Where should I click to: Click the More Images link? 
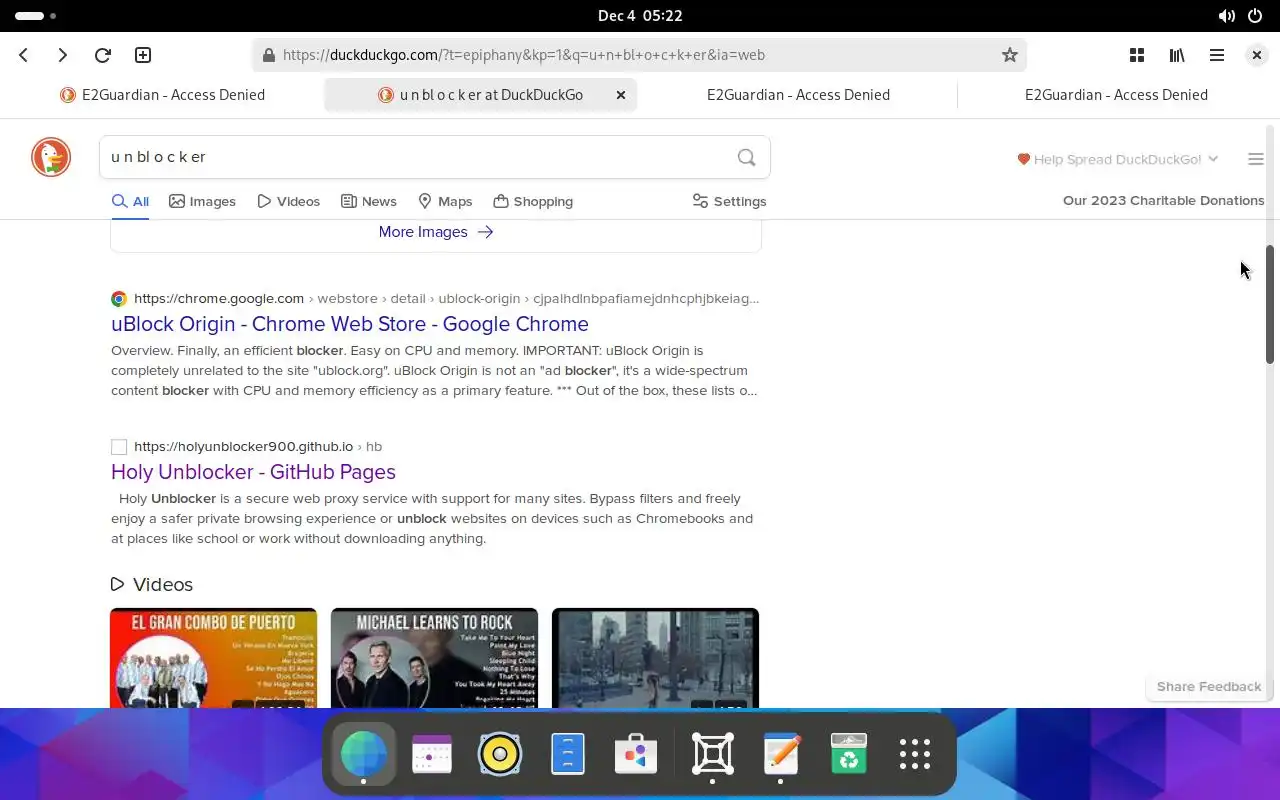point(436,231)
